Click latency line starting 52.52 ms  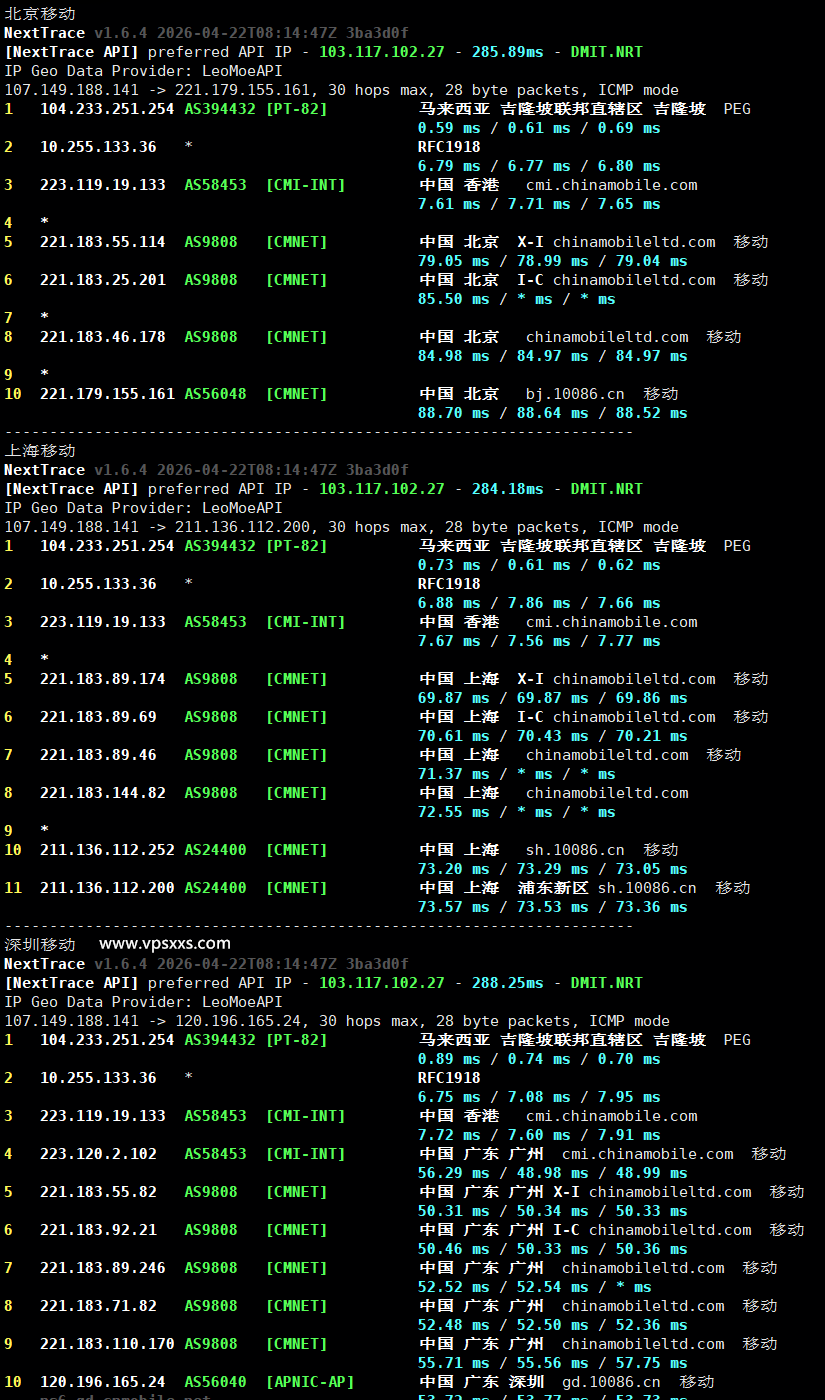point(535,1287)
